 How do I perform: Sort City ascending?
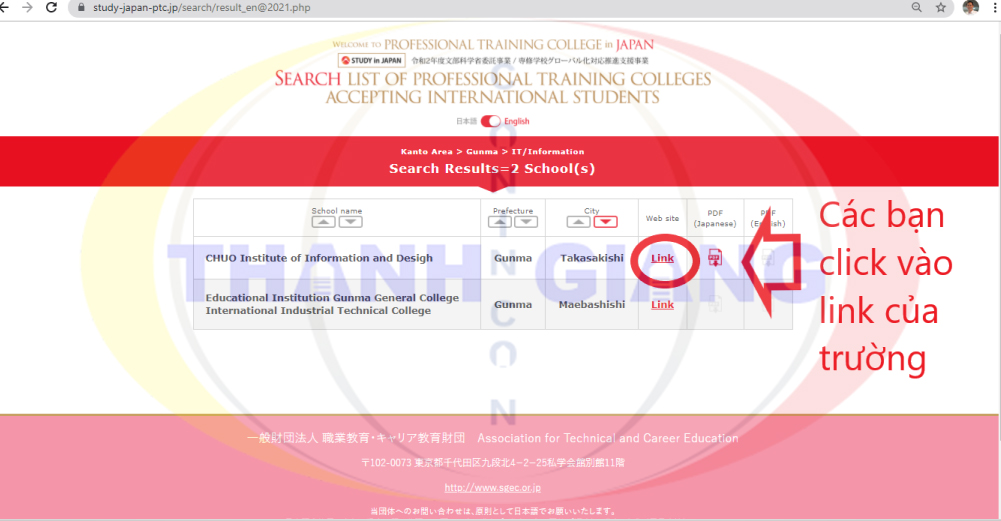(x=579, y=222)
